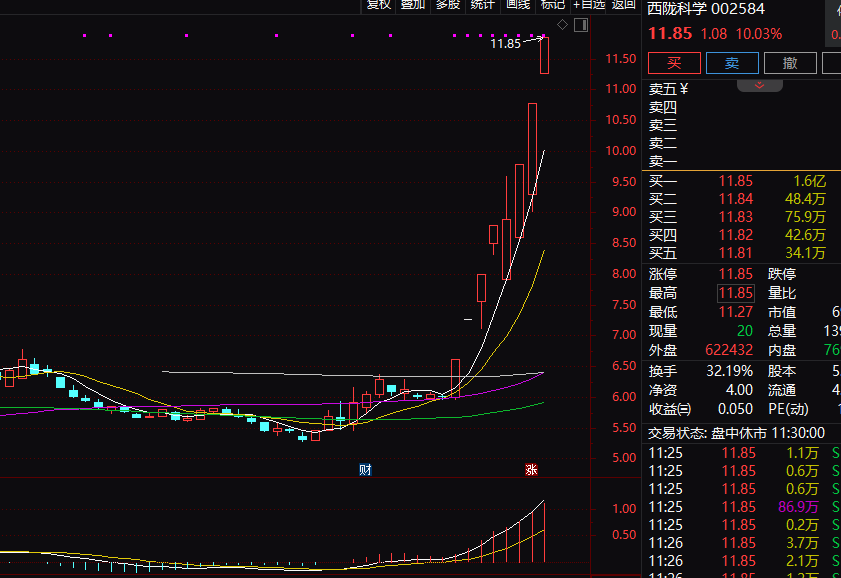This screenshot has height=578, width=841.
Task: Click the 量比 label
Action: click(x=781, y=293)
